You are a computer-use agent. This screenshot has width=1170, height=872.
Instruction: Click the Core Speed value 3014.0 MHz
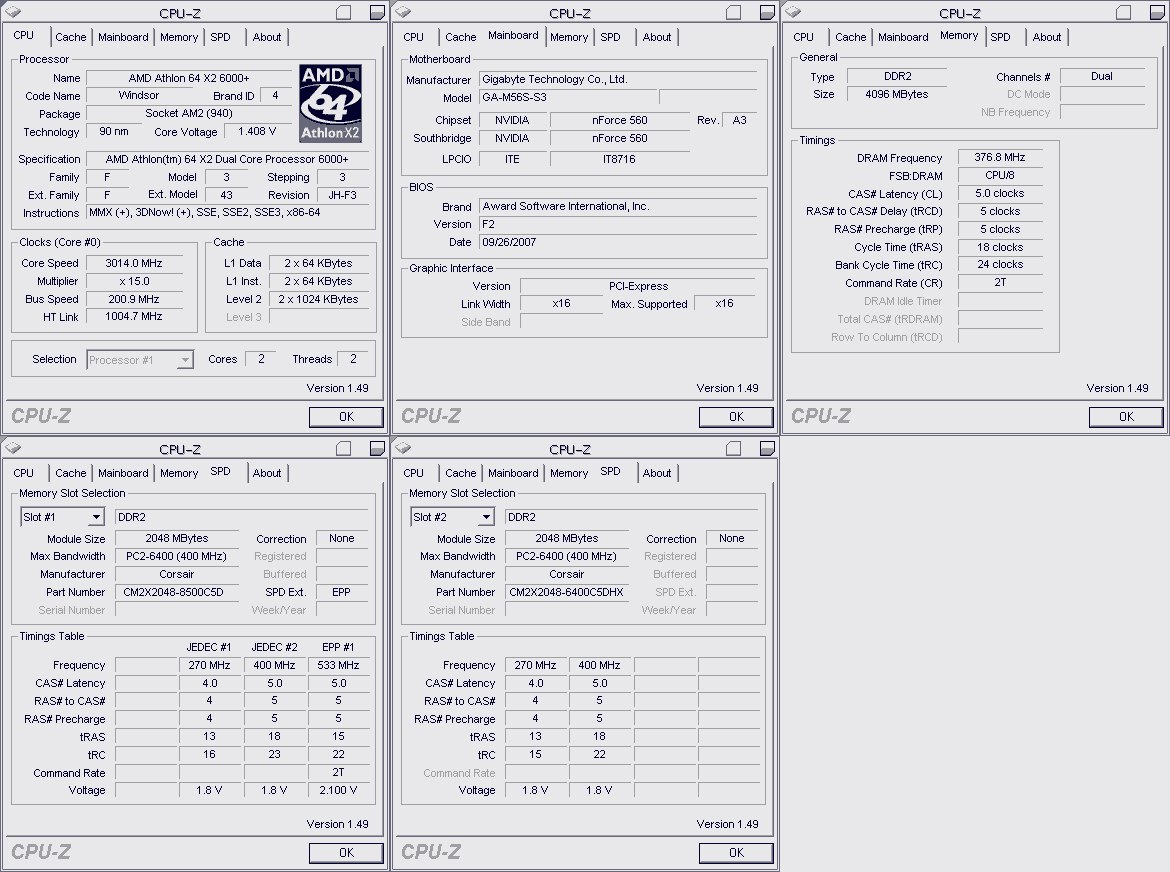click(134, 263)
